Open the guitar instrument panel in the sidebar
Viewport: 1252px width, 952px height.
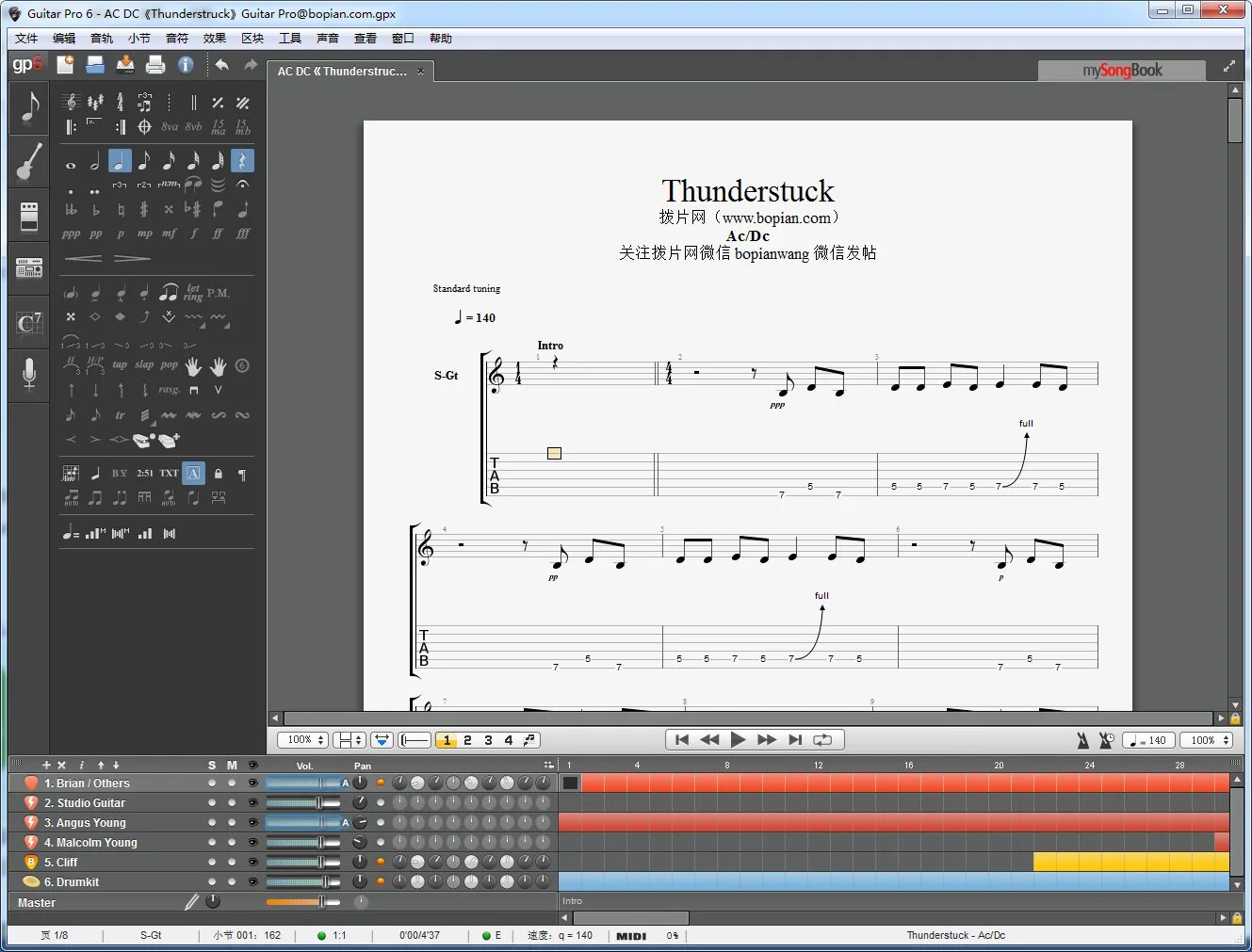[29, 161]
